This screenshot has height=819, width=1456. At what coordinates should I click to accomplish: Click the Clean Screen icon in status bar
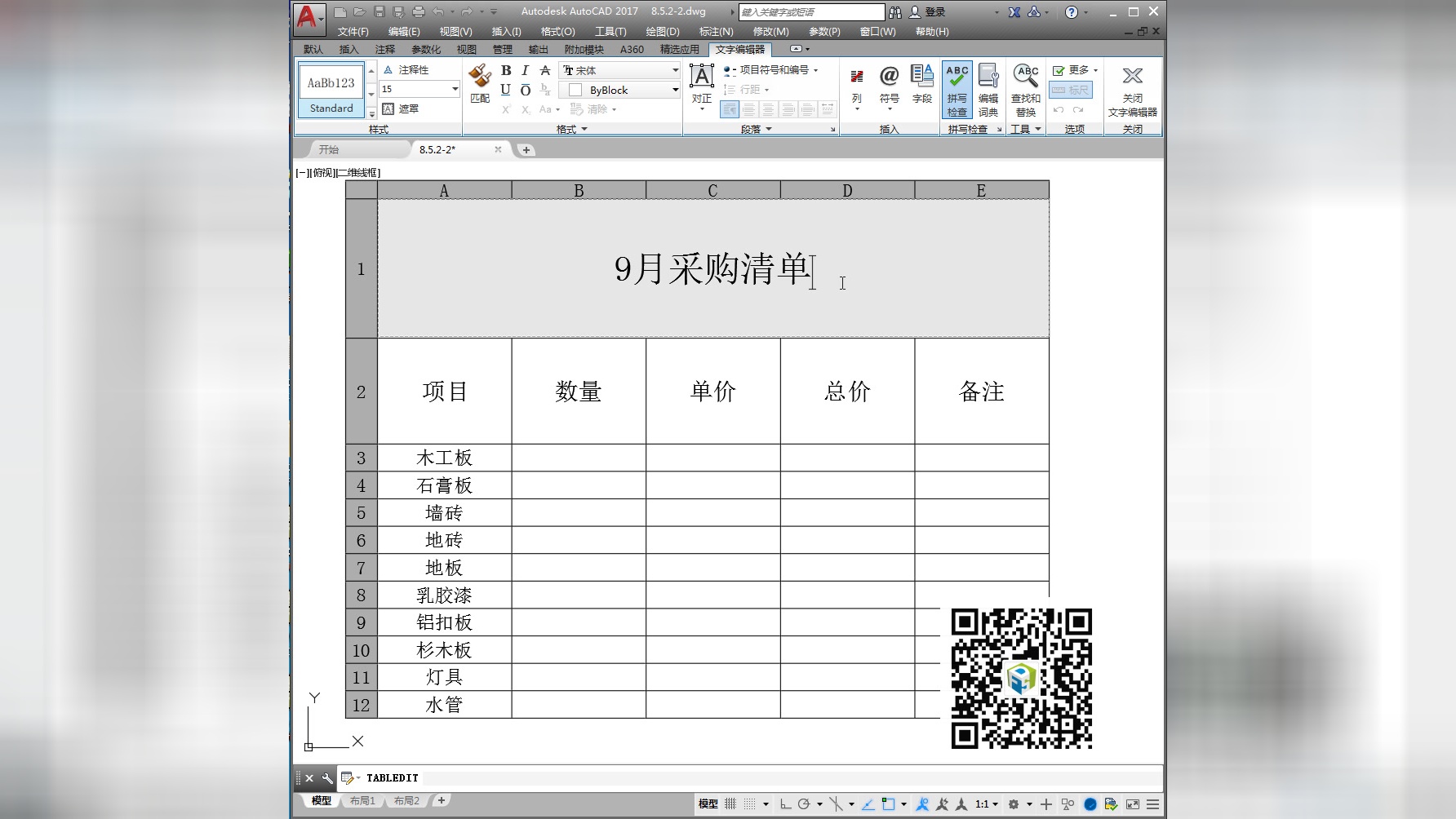pyautogui.click(x=1133, y=804)
